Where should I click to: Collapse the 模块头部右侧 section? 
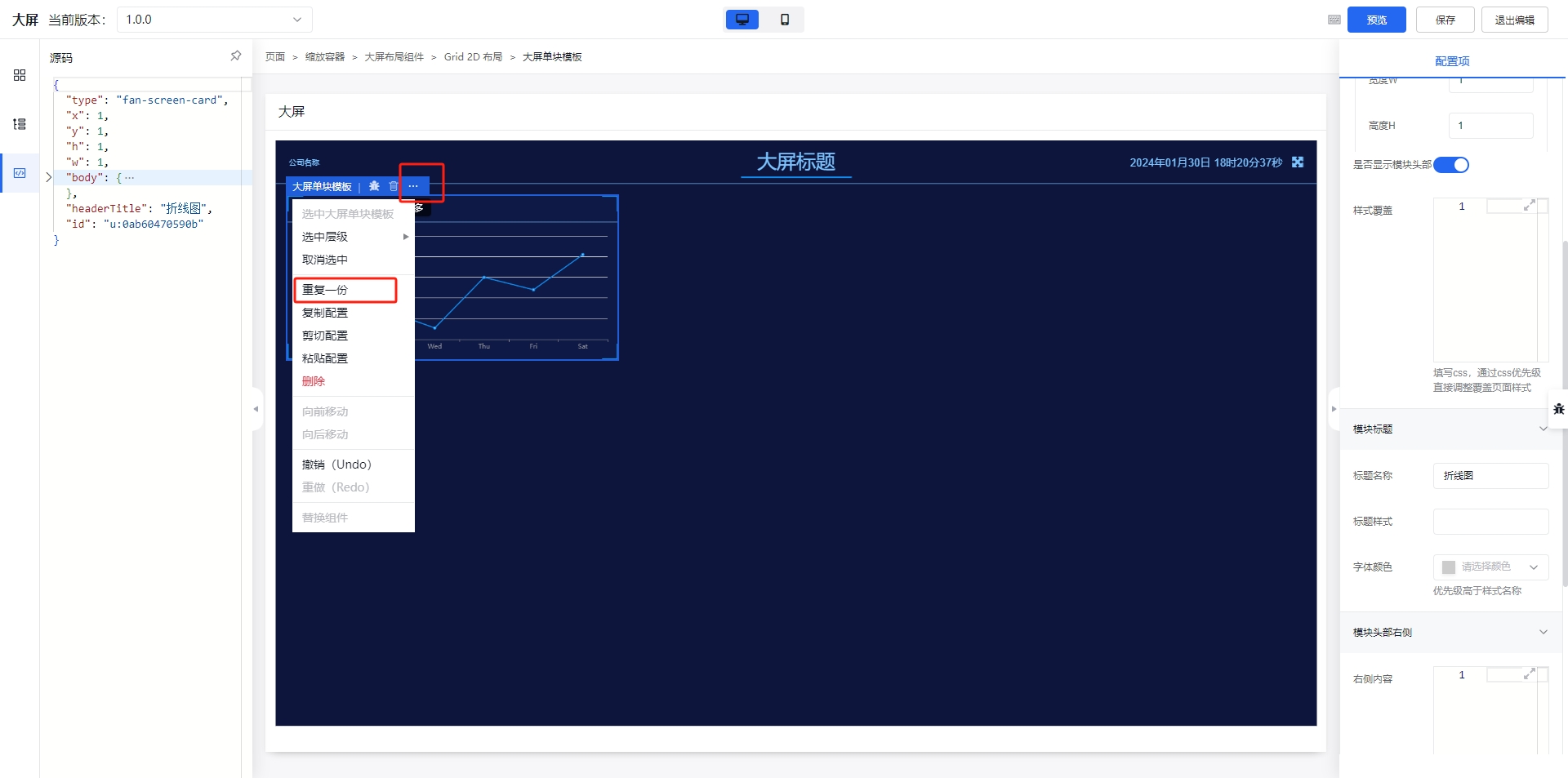pos(1543,632)
